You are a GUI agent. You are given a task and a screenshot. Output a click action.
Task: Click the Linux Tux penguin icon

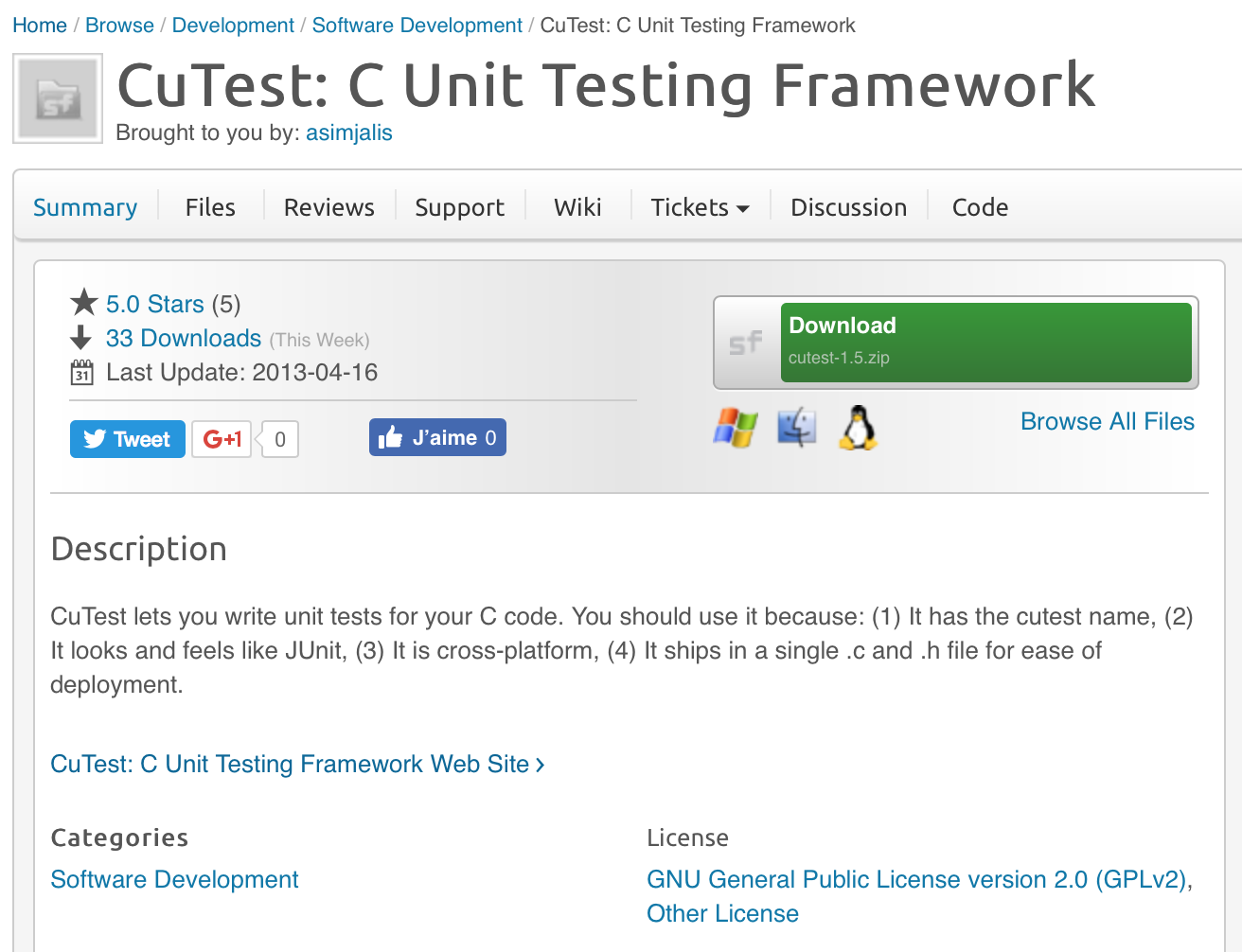858,428
